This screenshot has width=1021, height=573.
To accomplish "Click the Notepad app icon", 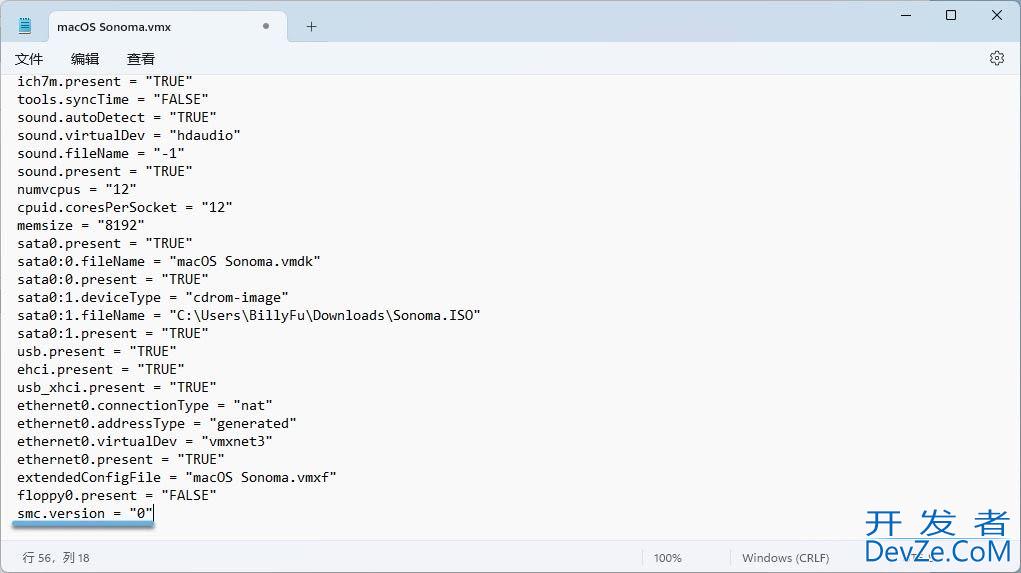I will [x=25, y=26].
